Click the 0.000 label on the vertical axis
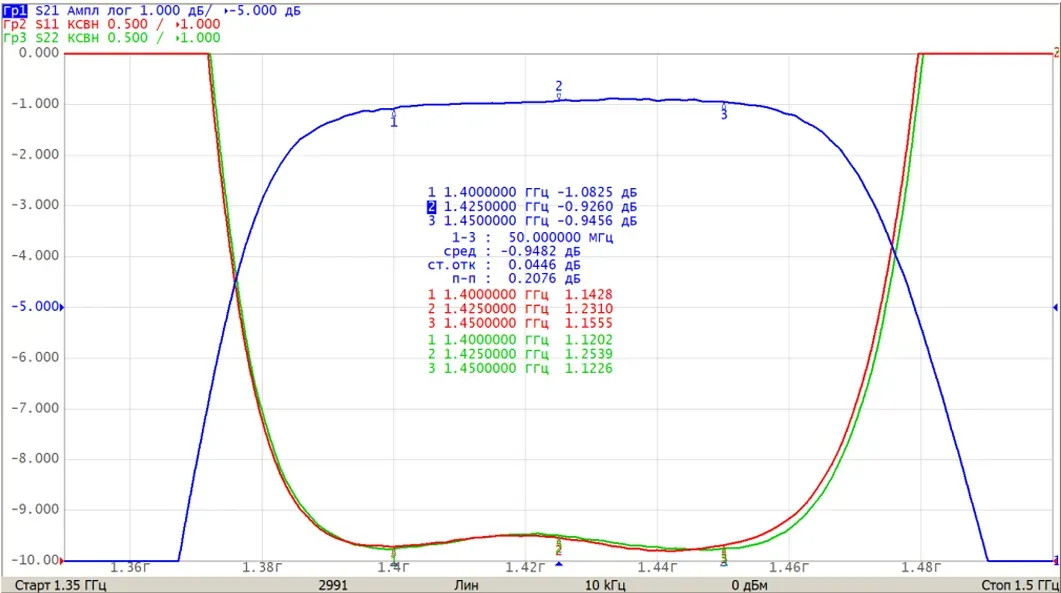Image resolution: width=1061 pixels, height=593 pixels. point(39,53)
